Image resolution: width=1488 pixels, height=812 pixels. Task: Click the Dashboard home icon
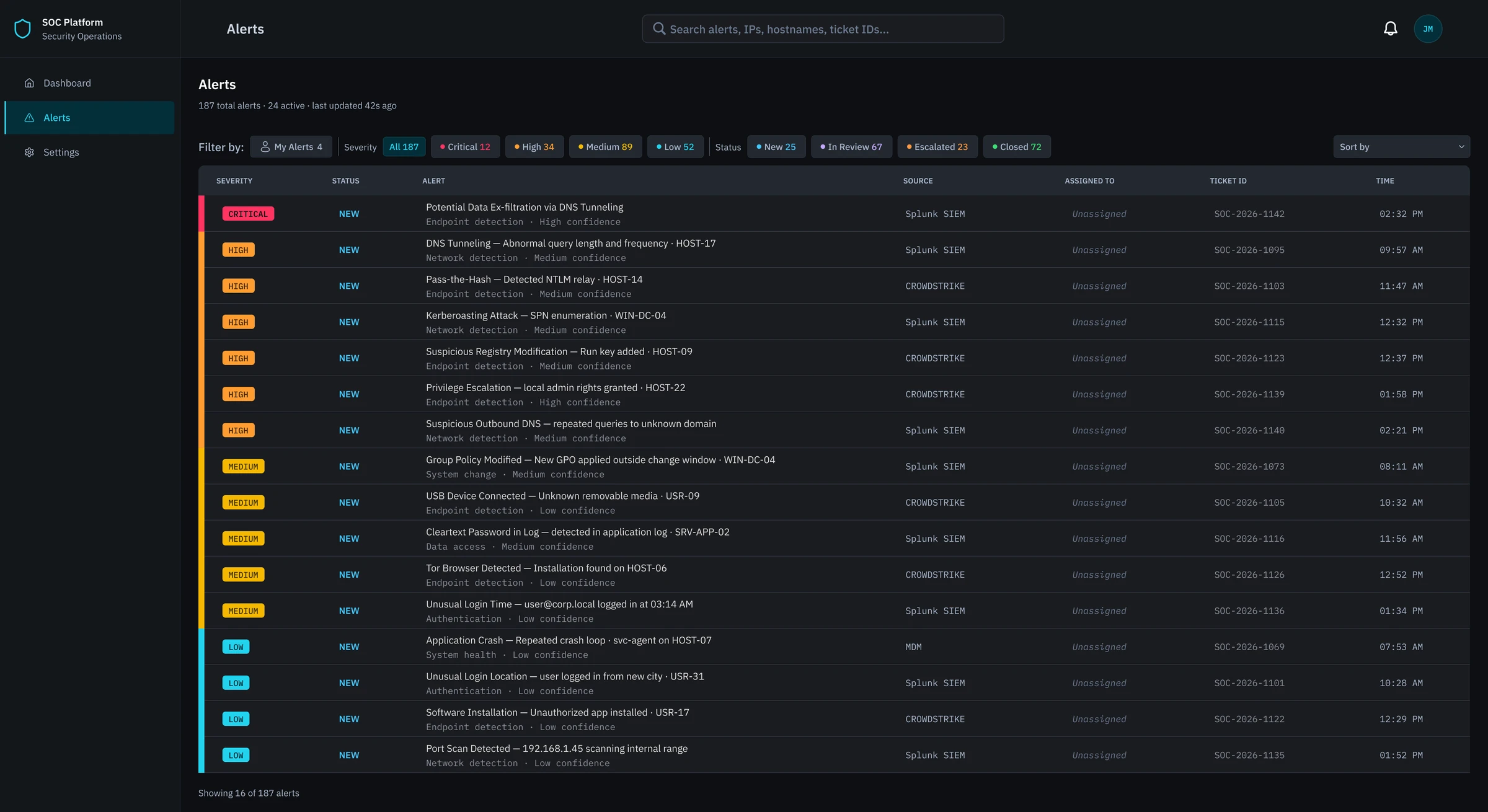point(29,83)
